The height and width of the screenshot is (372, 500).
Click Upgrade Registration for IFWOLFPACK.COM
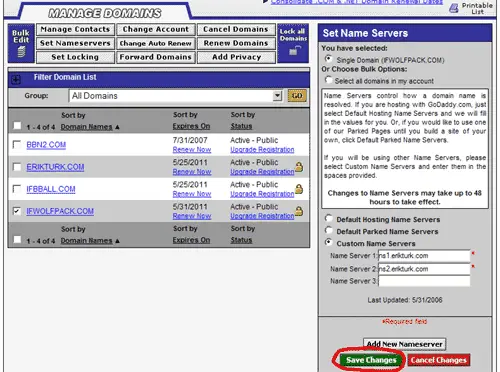pyautogui.click(x=262, y=216)
